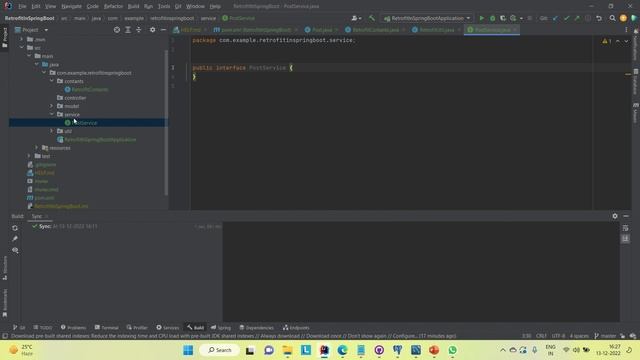Expand the resources folder
Screen dimensions: 640x360
click(37, 148)
